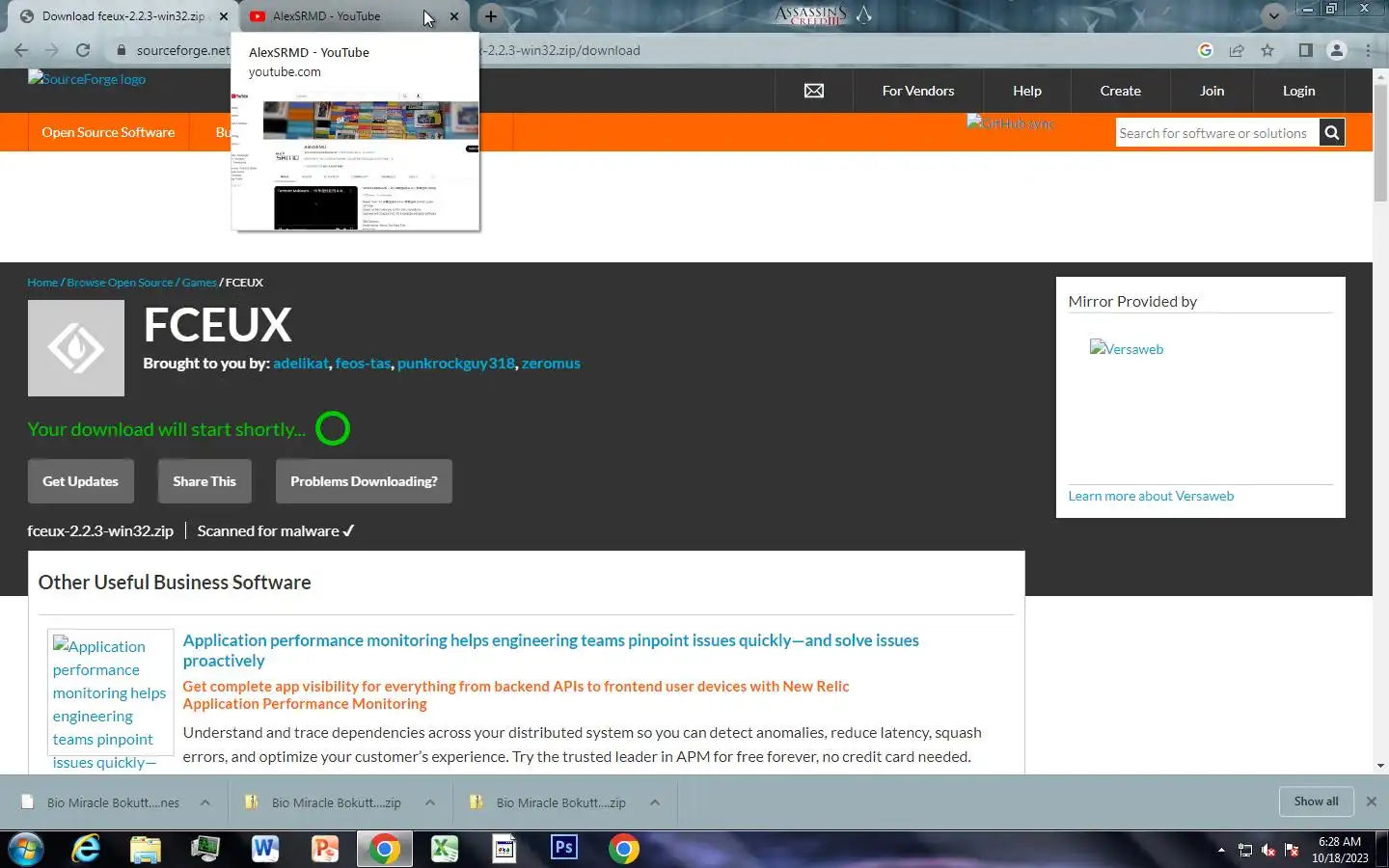Follow the Browse Open Source breadcrumb link
Image resolution: width=1389 pixels, height=868 pixels.
click(x=120, y=283)
